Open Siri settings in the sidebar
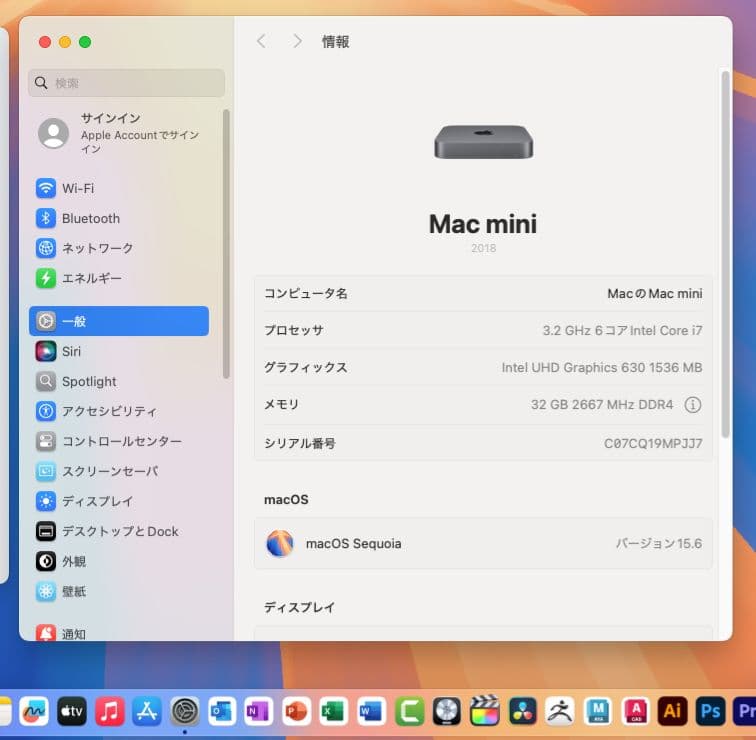The height and width of the screenshot is (740, 756). [119, 351]
